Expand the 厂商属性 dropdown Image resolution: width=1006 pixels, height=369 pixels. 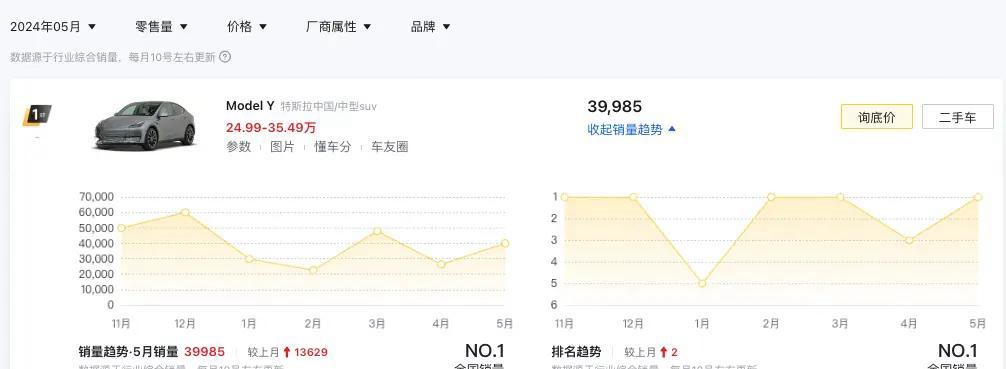338,26
